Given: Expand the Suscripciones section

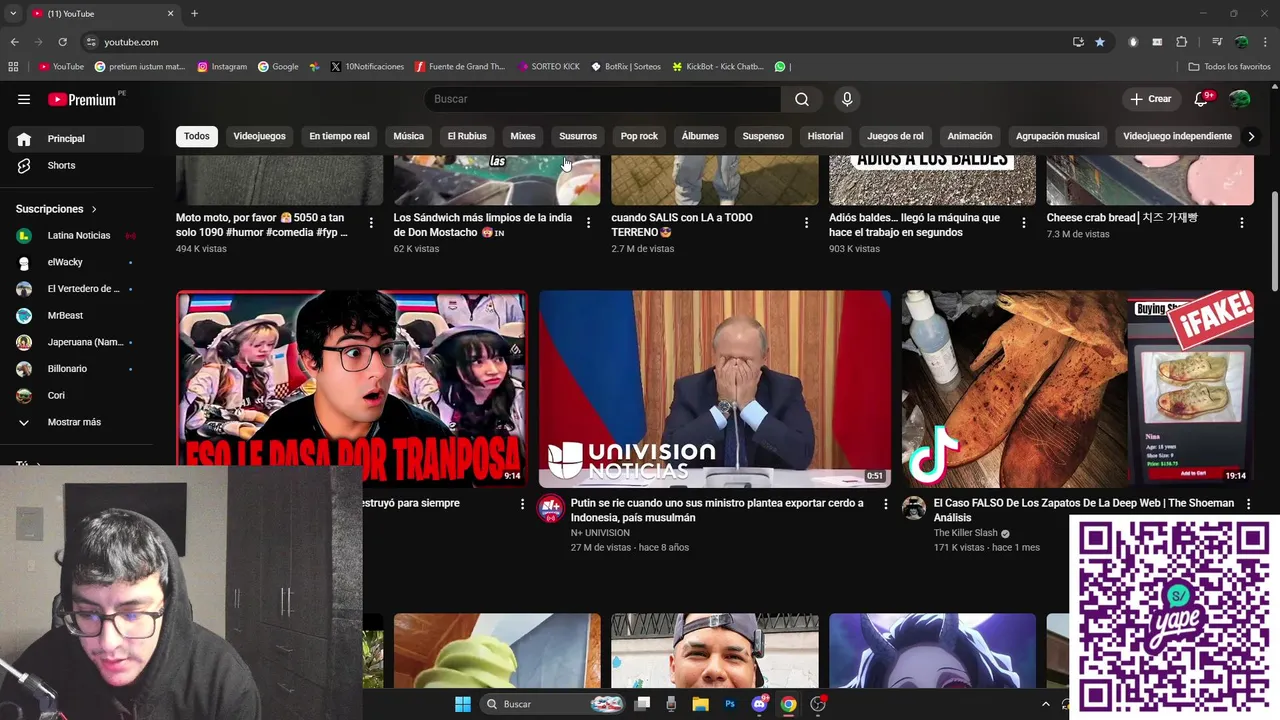Looking at the screenshot, I should click(x=57, y=209).
